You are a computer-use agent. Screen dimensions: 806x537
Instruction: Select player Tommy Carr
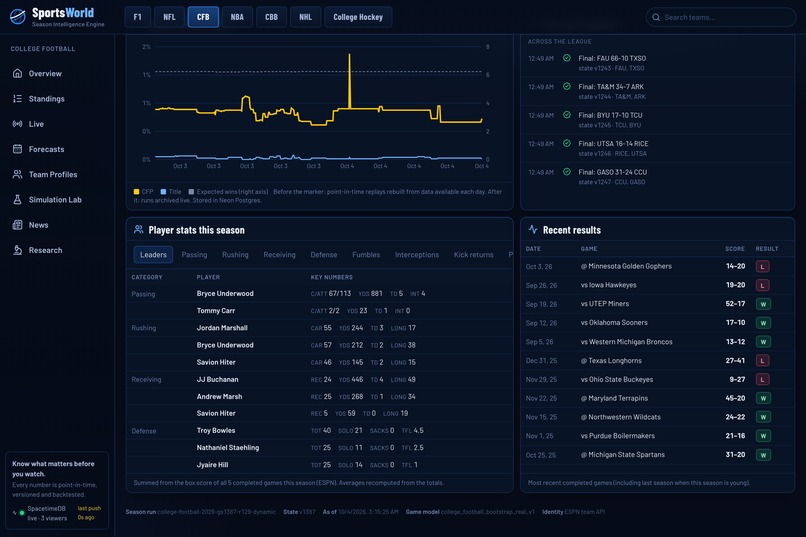(215, 310)
